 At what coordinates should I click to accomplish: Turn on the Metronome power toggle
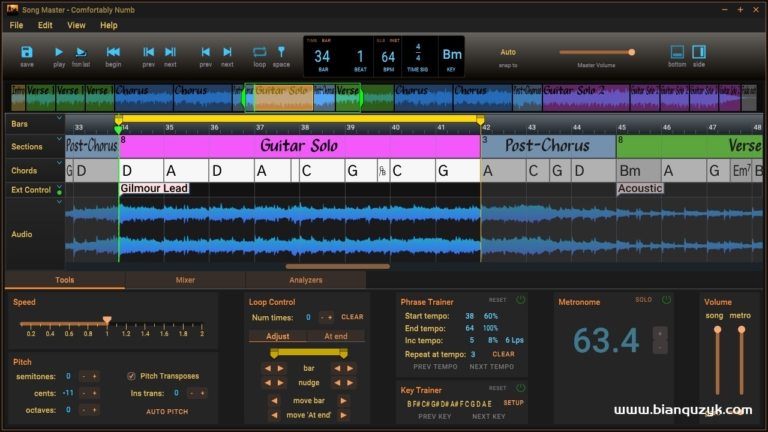[666, 300]
